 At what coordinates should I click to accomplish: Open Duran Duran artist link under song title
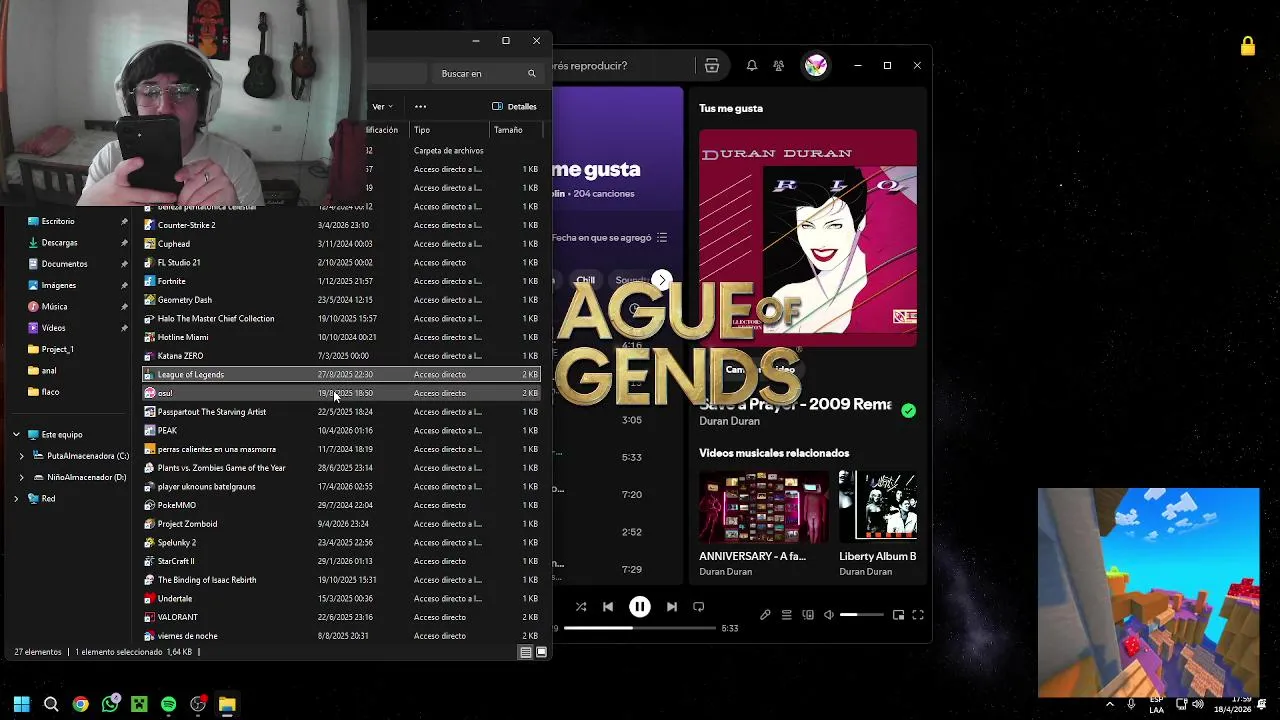pyautogui.click(x=729, y=421)
